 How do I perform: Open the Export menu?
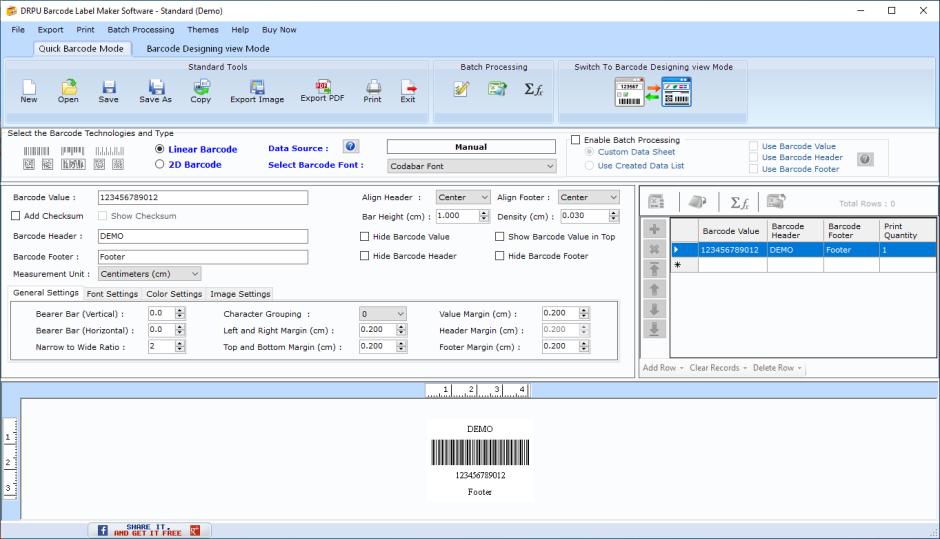pyautogui.click(x=50, y=29)
